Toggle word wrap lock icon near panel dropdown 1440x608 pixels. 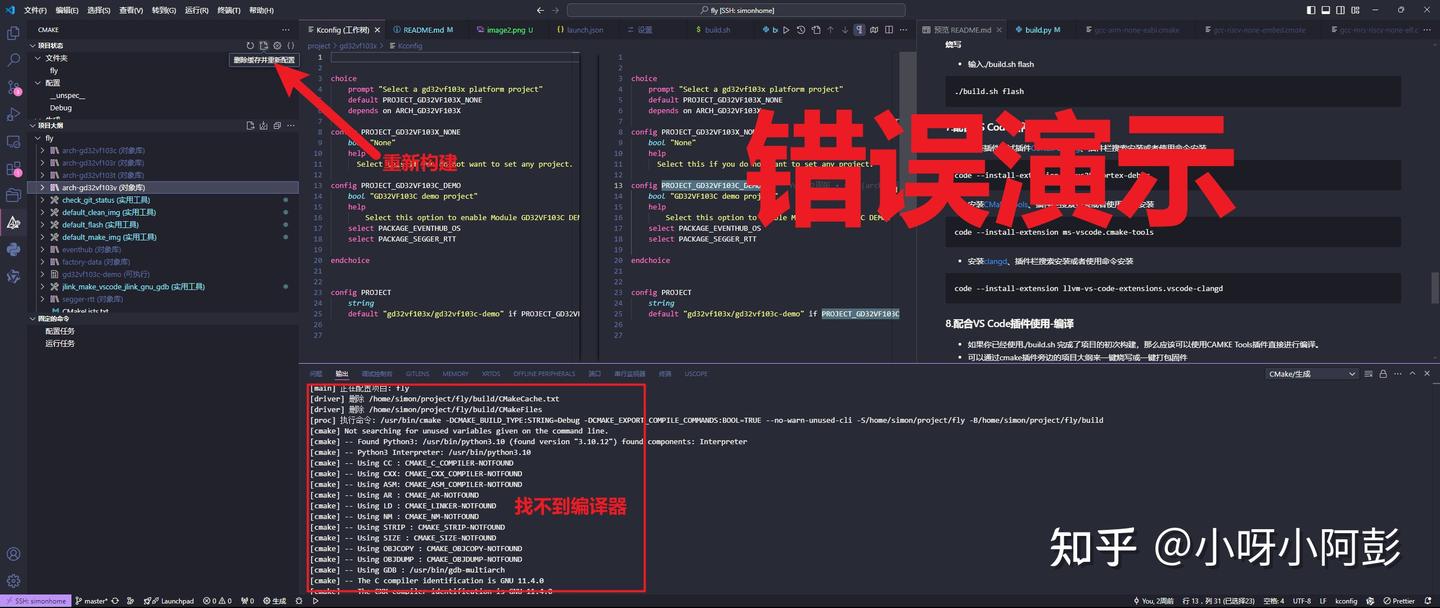click(x=1384, y=372)
